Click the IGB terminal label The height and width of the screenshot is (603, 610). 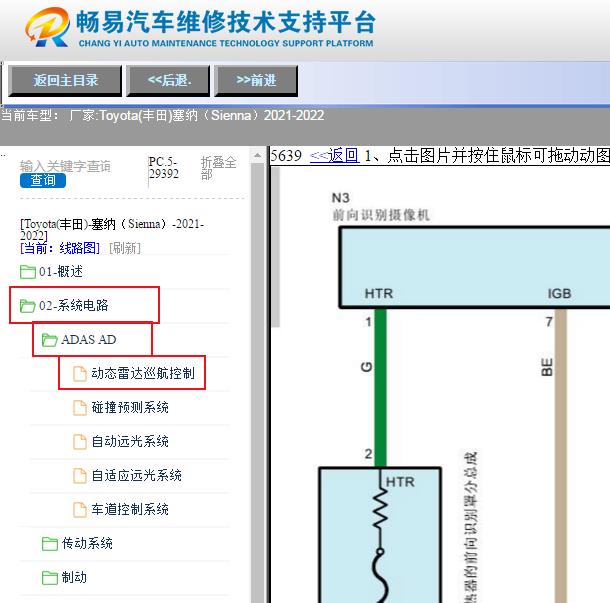click(559, 293)
